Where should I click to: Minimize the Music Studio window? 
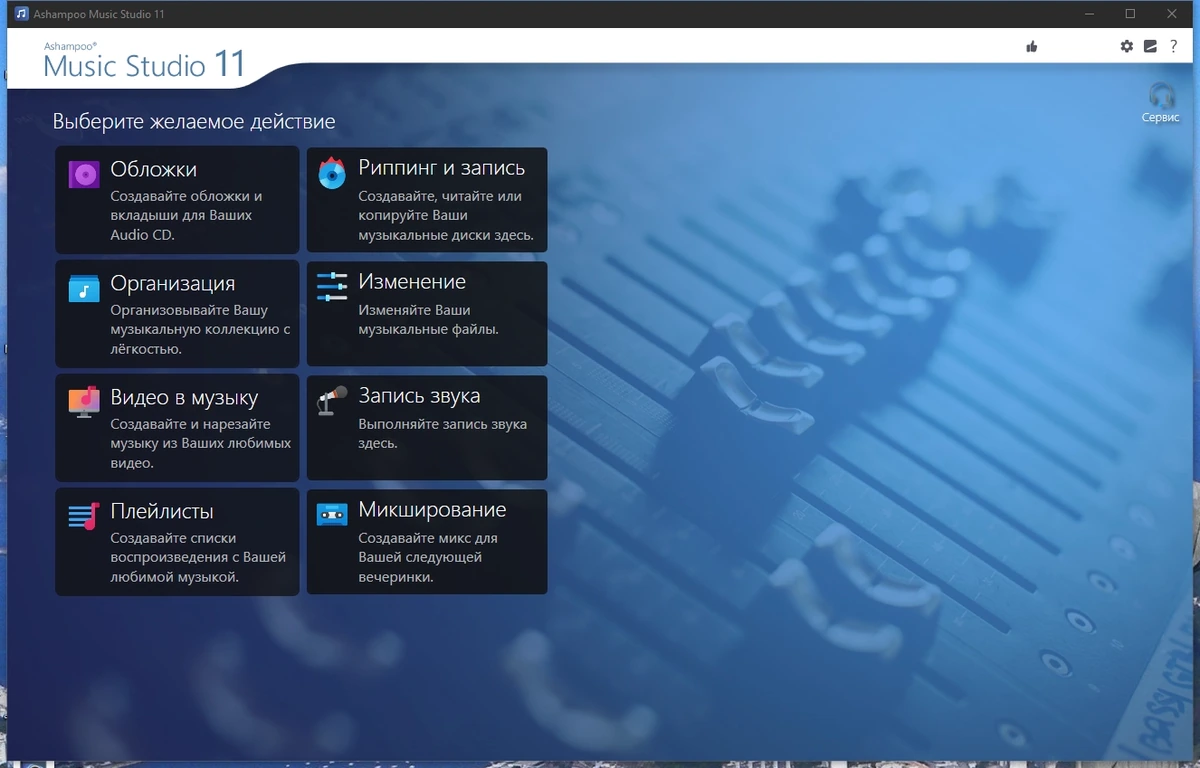tap(1089, 14)
